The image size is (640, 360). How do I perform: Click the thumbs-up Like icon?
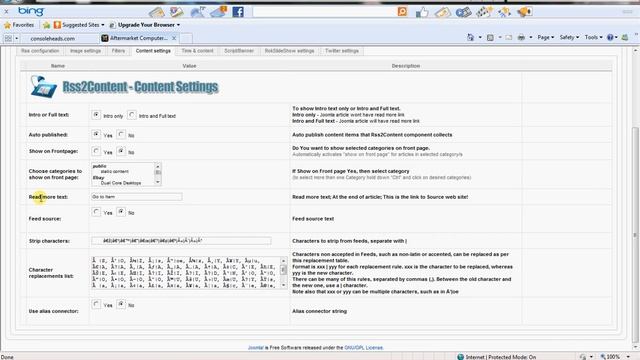[x=422, y=12]
